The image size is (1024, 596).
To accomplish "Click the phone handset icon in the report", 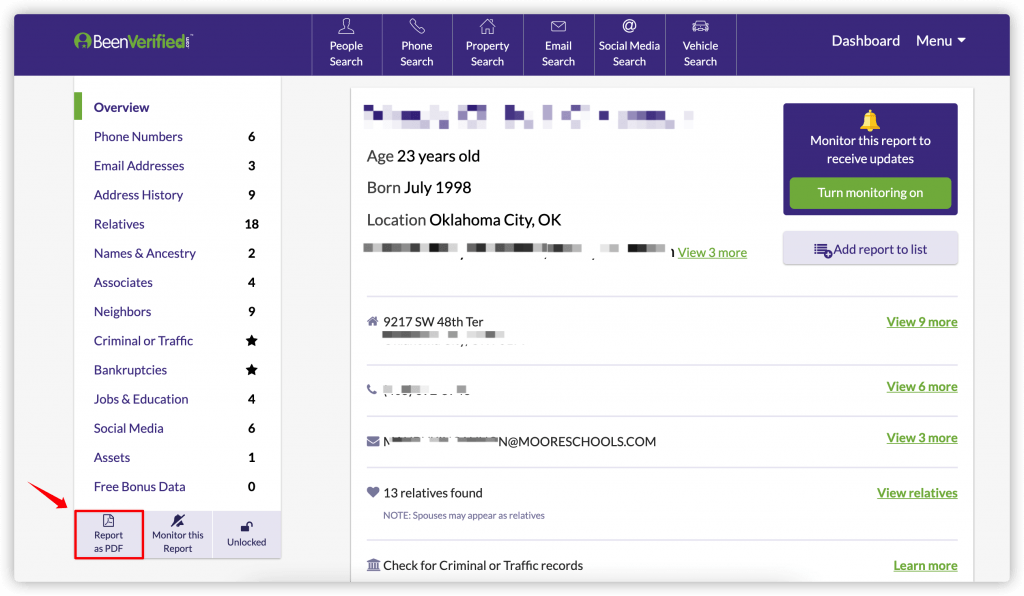I will 372,389.
